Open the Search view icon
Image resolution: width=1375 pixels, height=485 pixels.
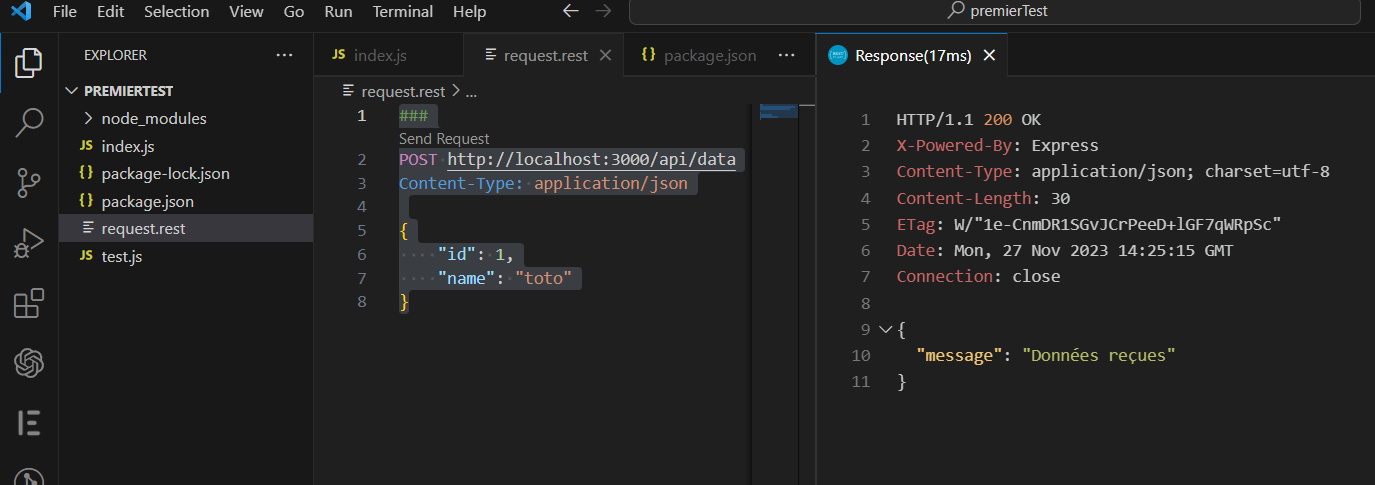pyautogui.click(x=29, y=123)
